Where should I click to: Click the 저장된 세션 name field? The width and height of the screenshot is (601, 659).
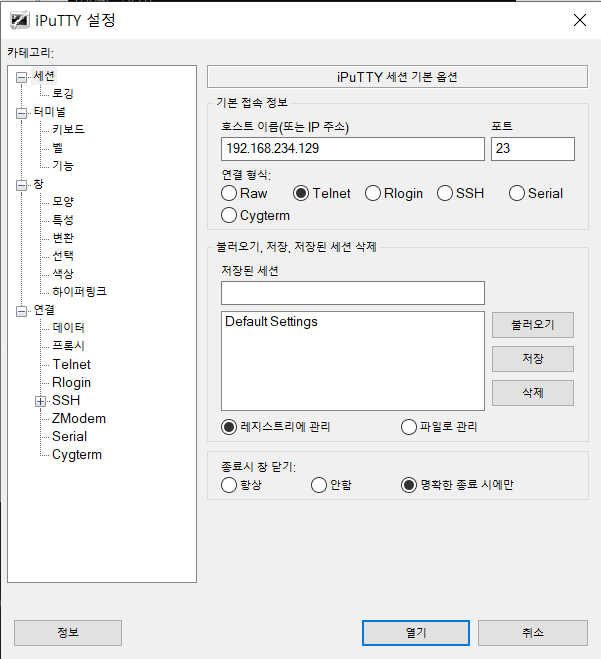353,293
